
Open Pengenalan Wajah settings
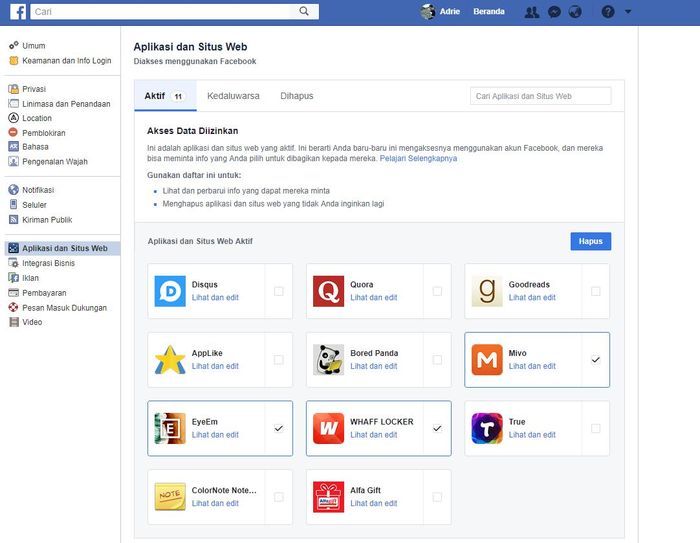pyautogui.click(x=55, y=161)
